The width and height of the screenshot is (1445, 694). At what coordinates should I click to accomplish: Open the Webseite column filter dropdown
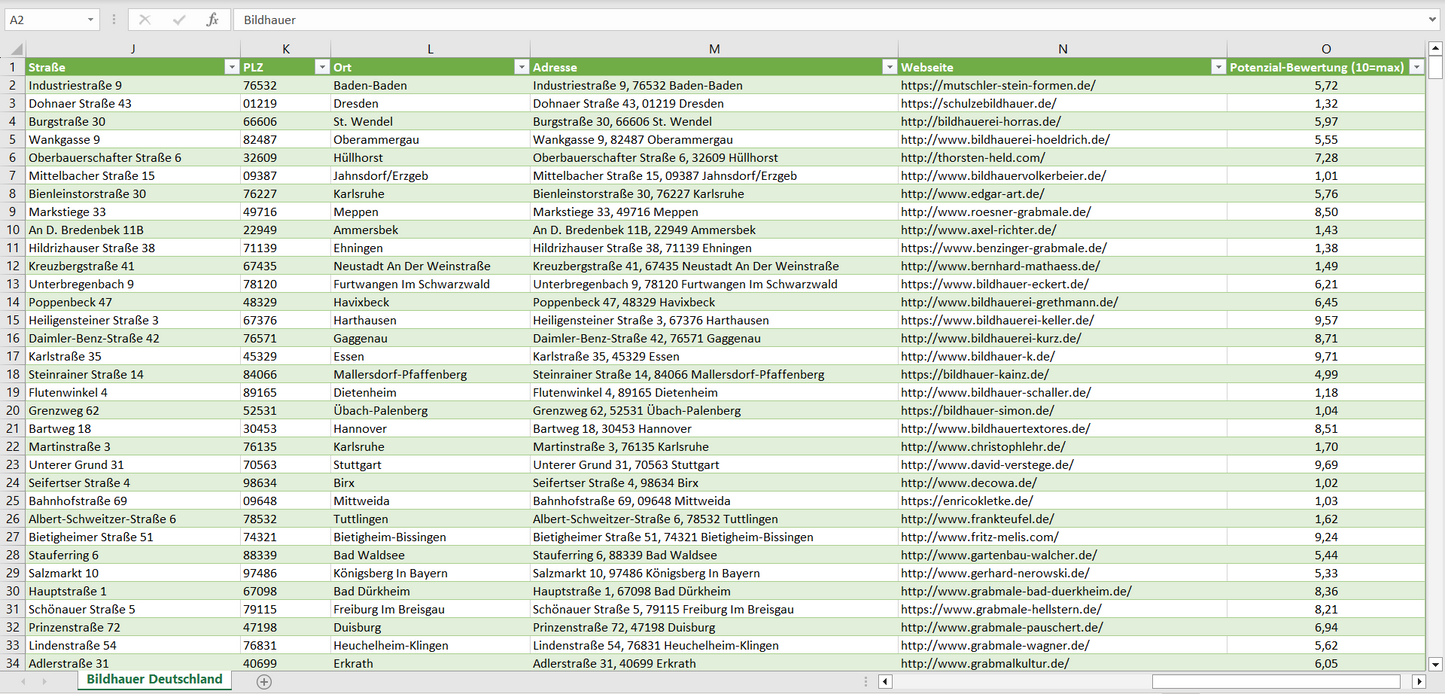1217,67
